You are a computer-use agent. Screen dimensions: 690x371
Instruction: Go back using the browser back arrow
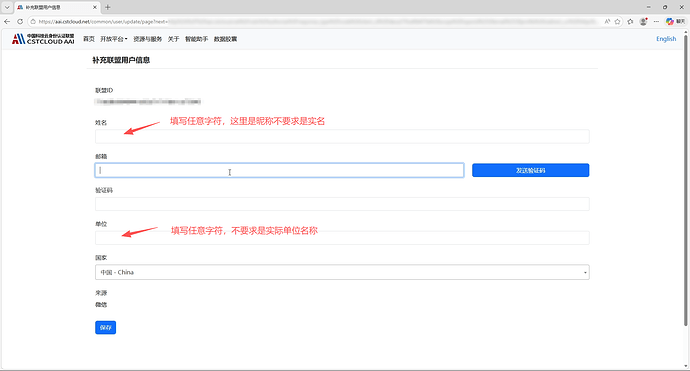point(7,21)
